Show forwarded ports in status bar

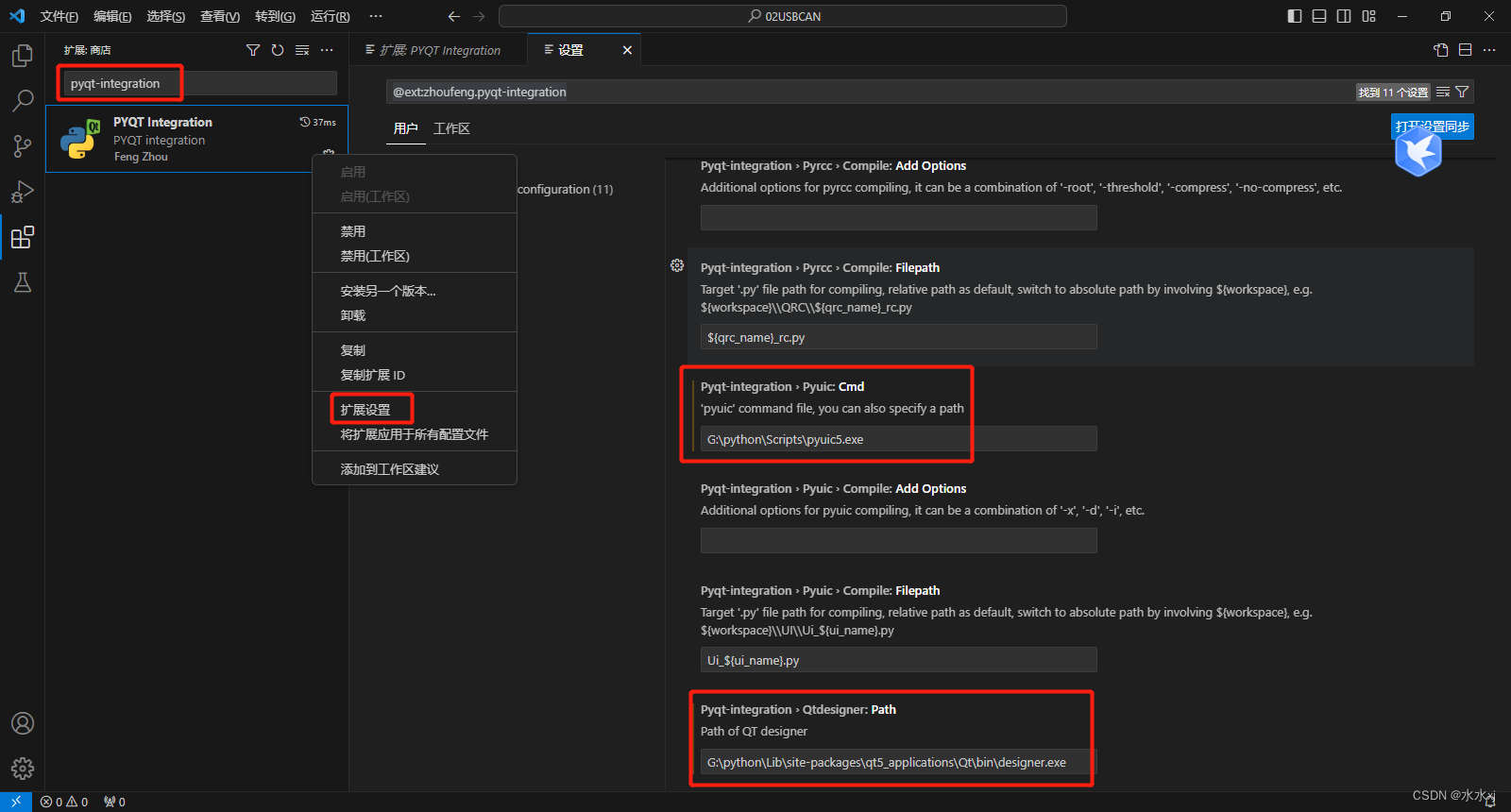point(114,802)
